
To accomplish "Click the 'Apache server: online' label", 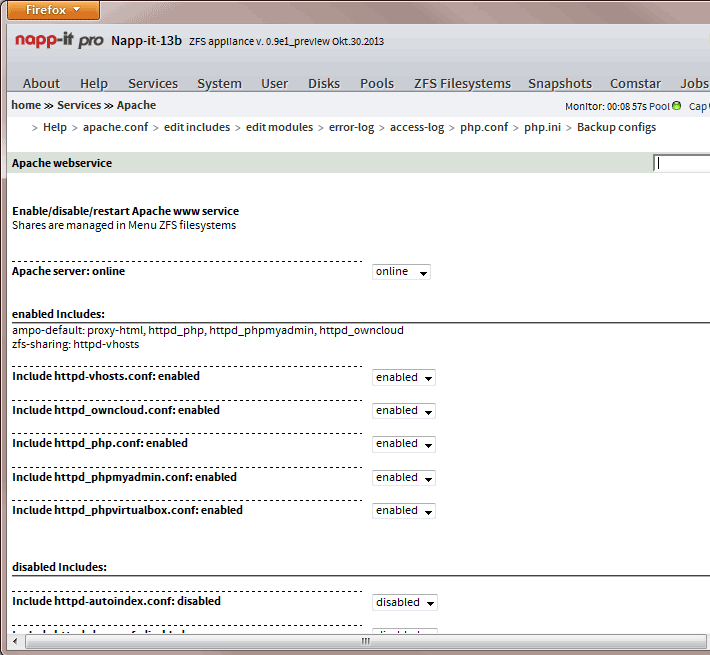I will point(68,271).
